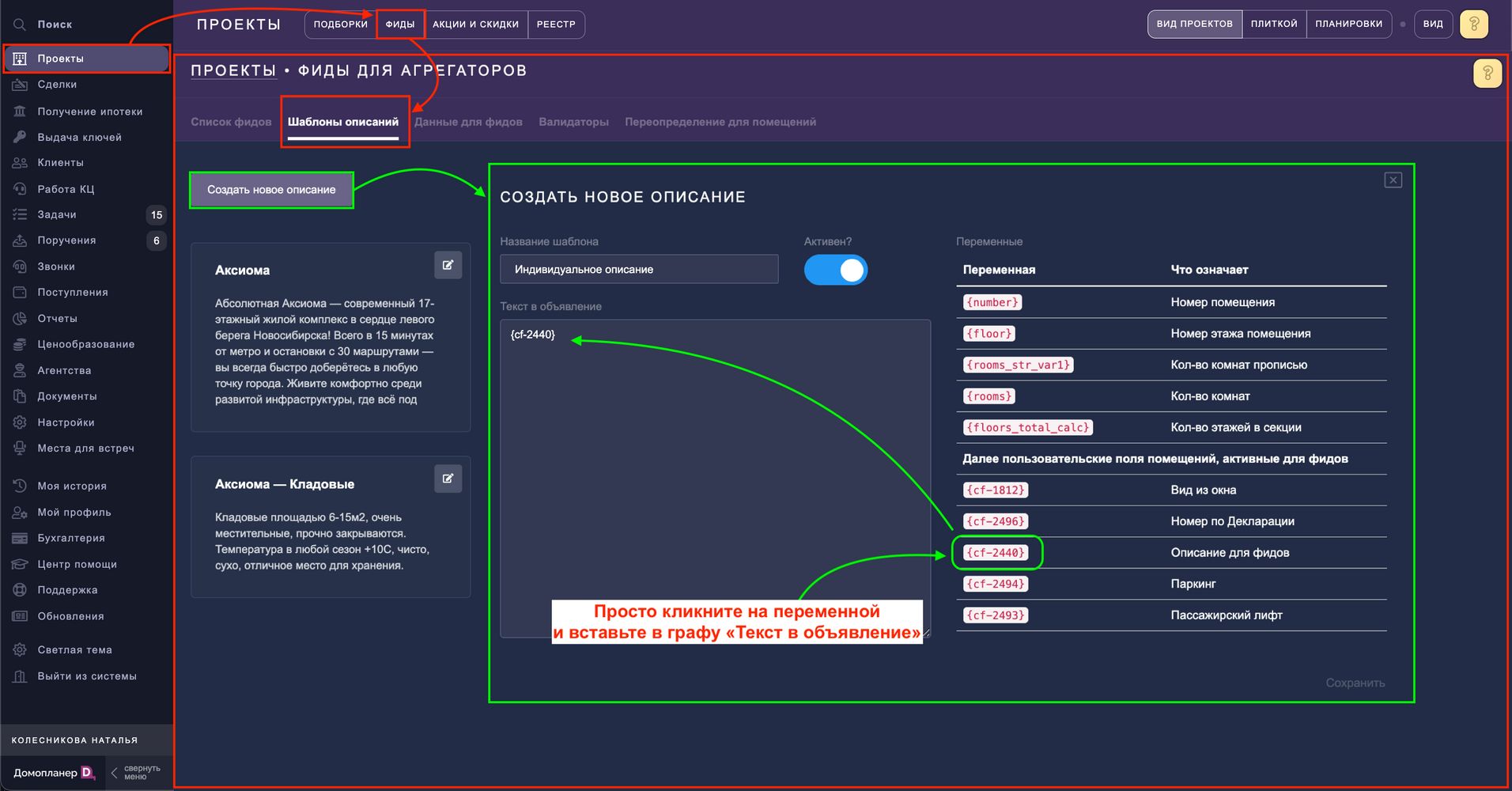Select the Шаблоны описаний tab
This screenshot has width=1512, height=791.
click(x=343, y=122)
